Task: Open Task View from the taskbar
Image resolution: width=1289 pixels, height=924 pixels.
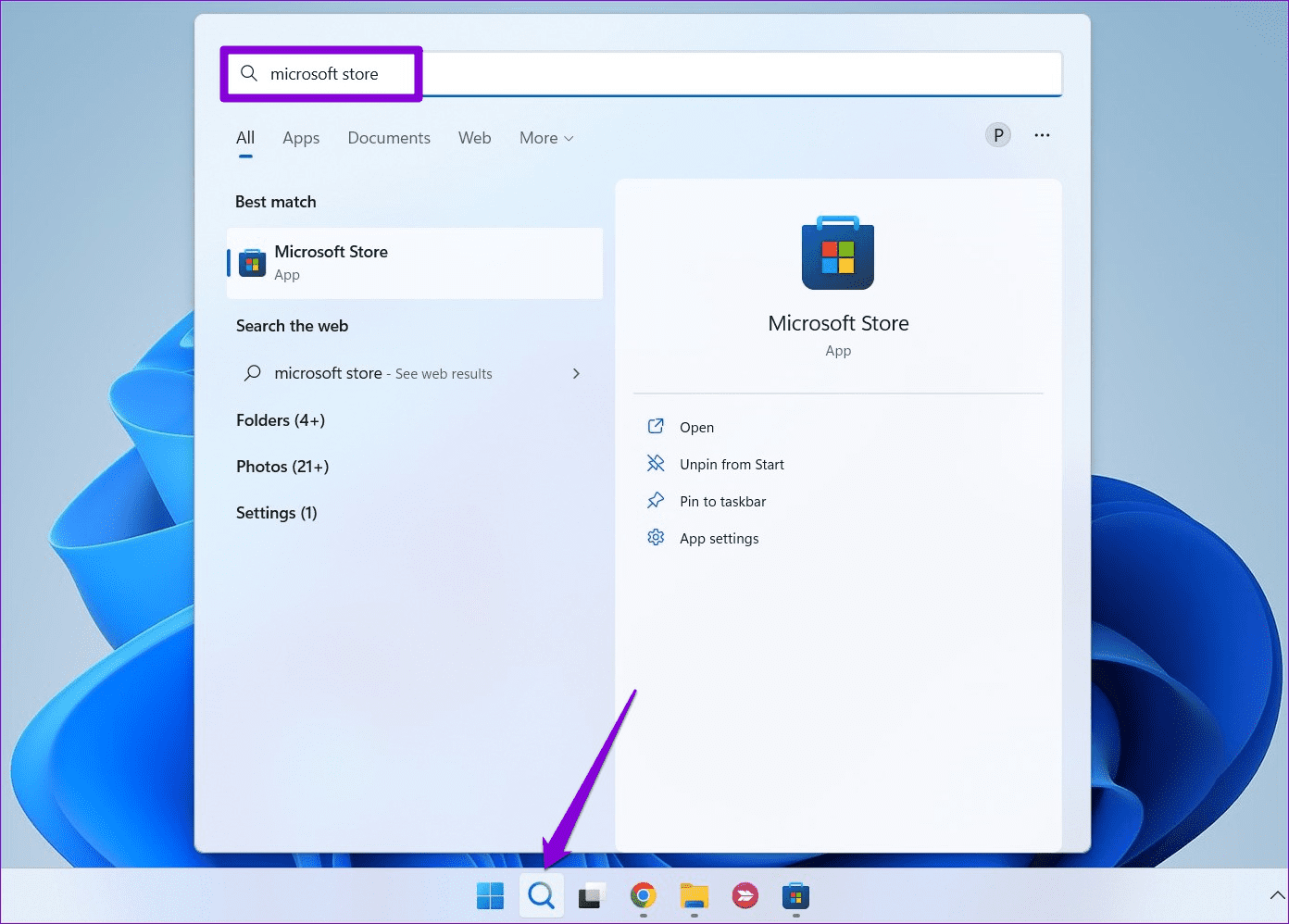Action: (592, 896)
